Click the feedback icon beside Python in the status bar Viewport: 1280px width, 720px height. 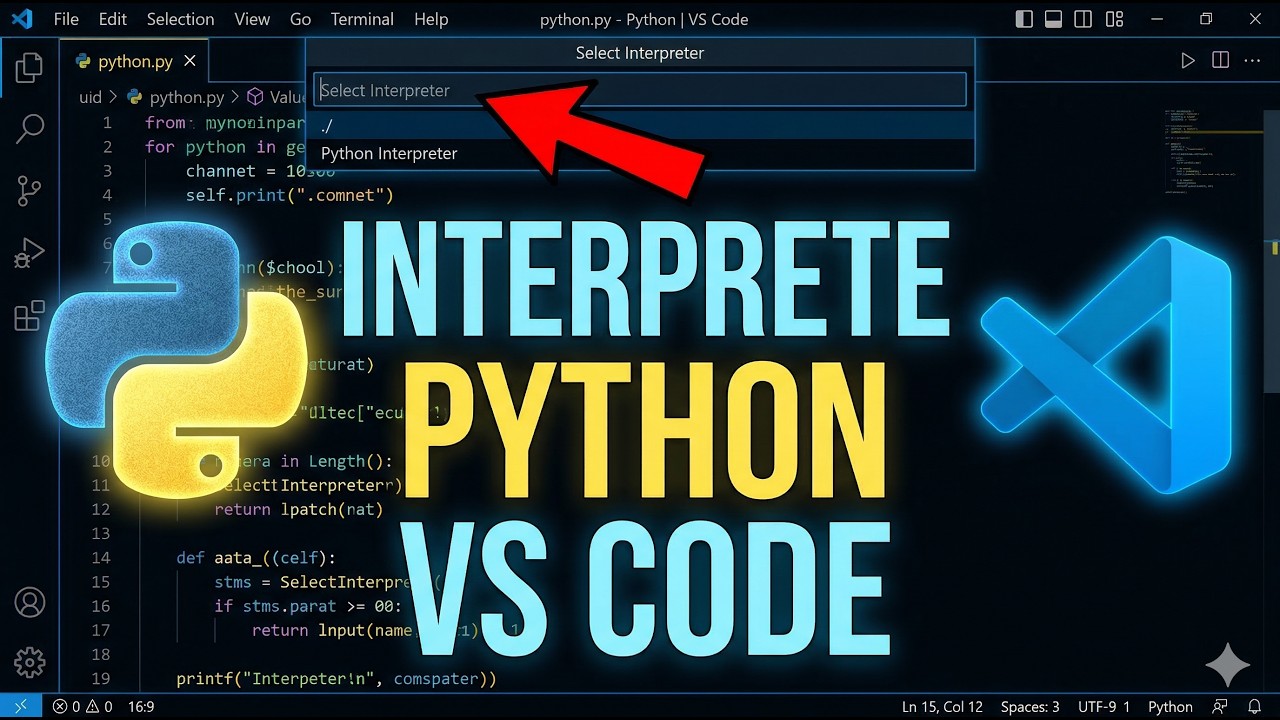click(1219, 707)
